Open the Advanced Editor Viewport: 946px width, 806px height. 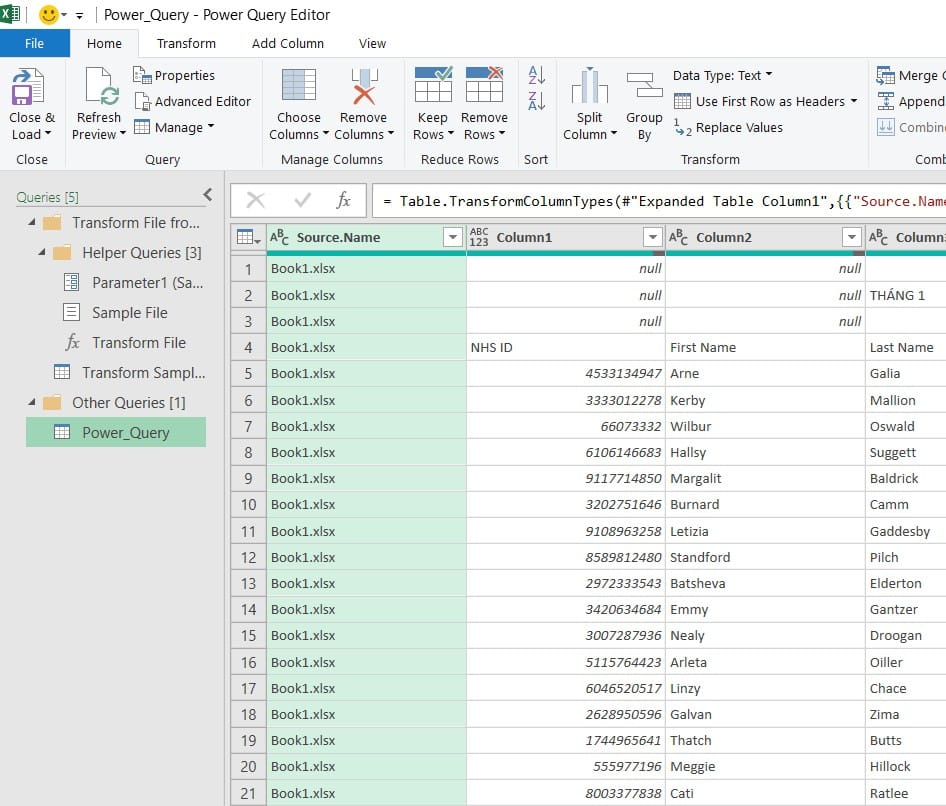click(x=192, y=101)
